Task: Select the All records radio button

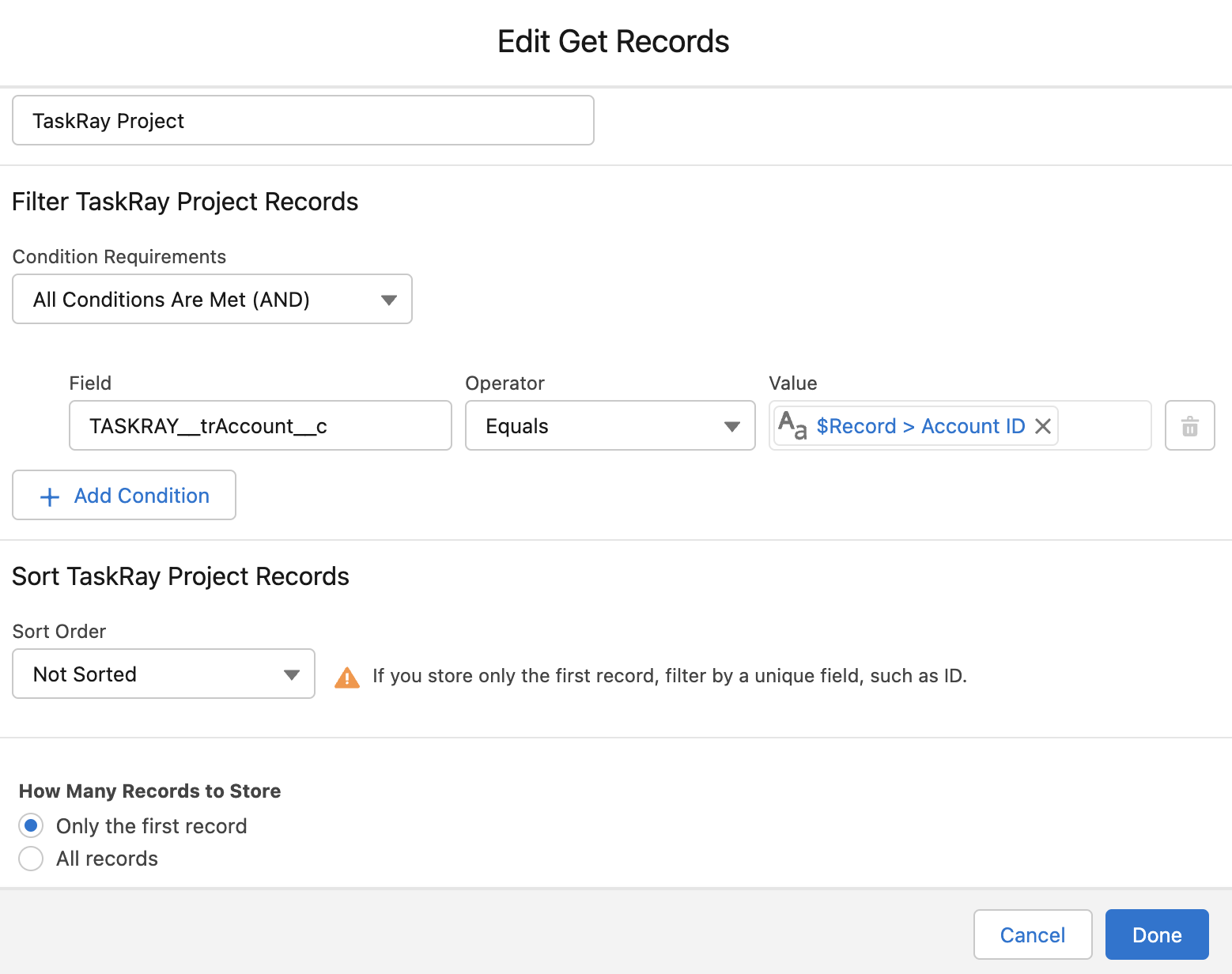Action: [31, 858]
